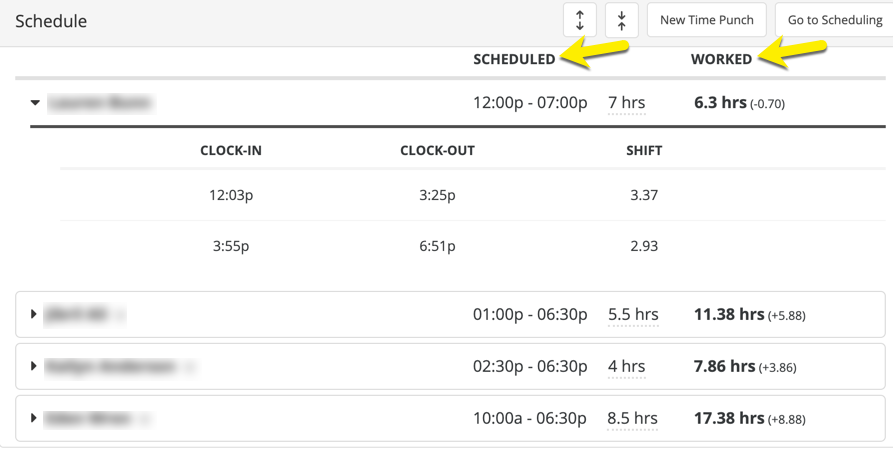Screen dimensions: 893x451
Task: Click the 17.38 hrs worked total
Action: click(729, 418)
